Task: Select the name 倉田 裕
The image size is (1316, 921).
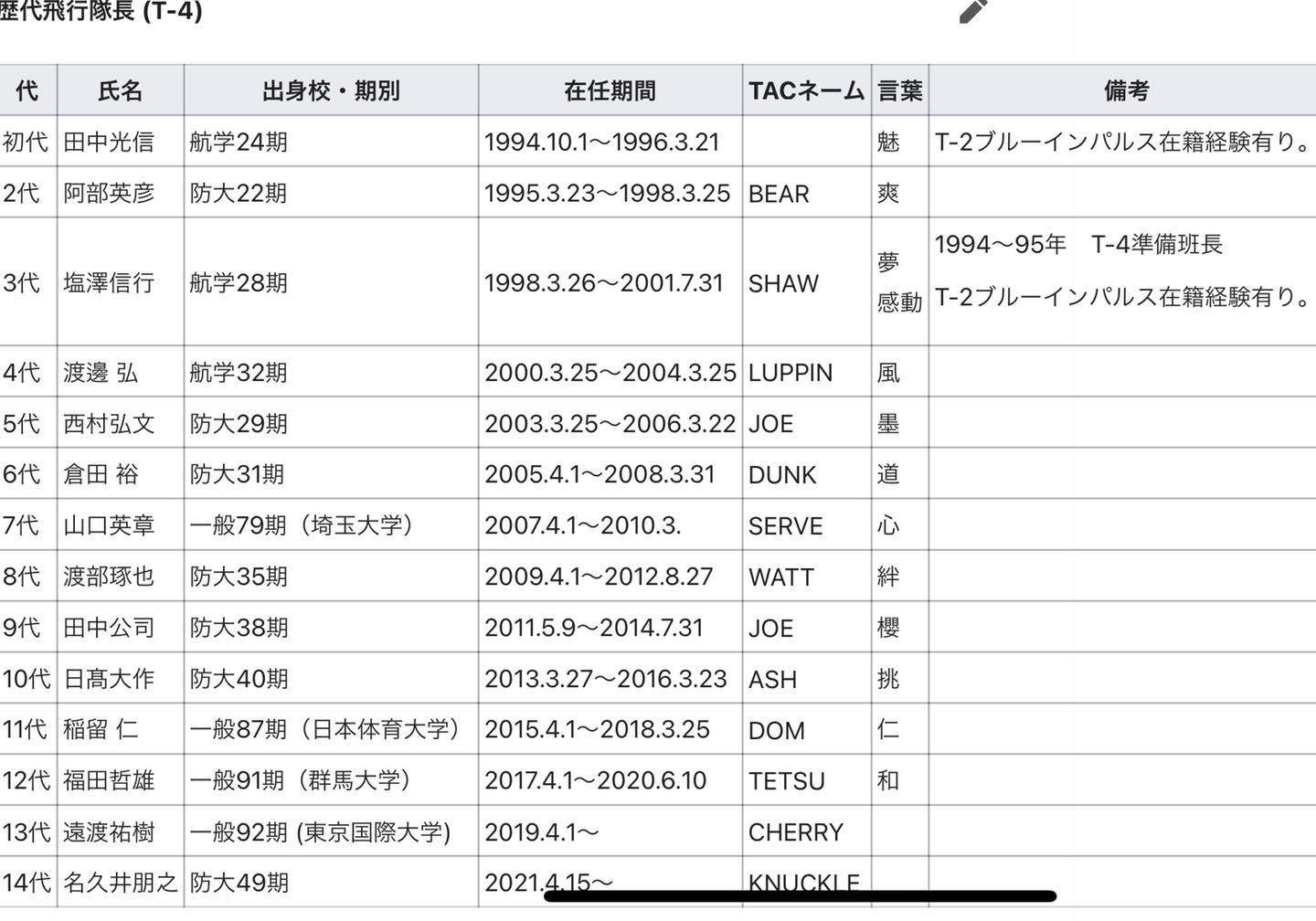Action: click(101, 474)
